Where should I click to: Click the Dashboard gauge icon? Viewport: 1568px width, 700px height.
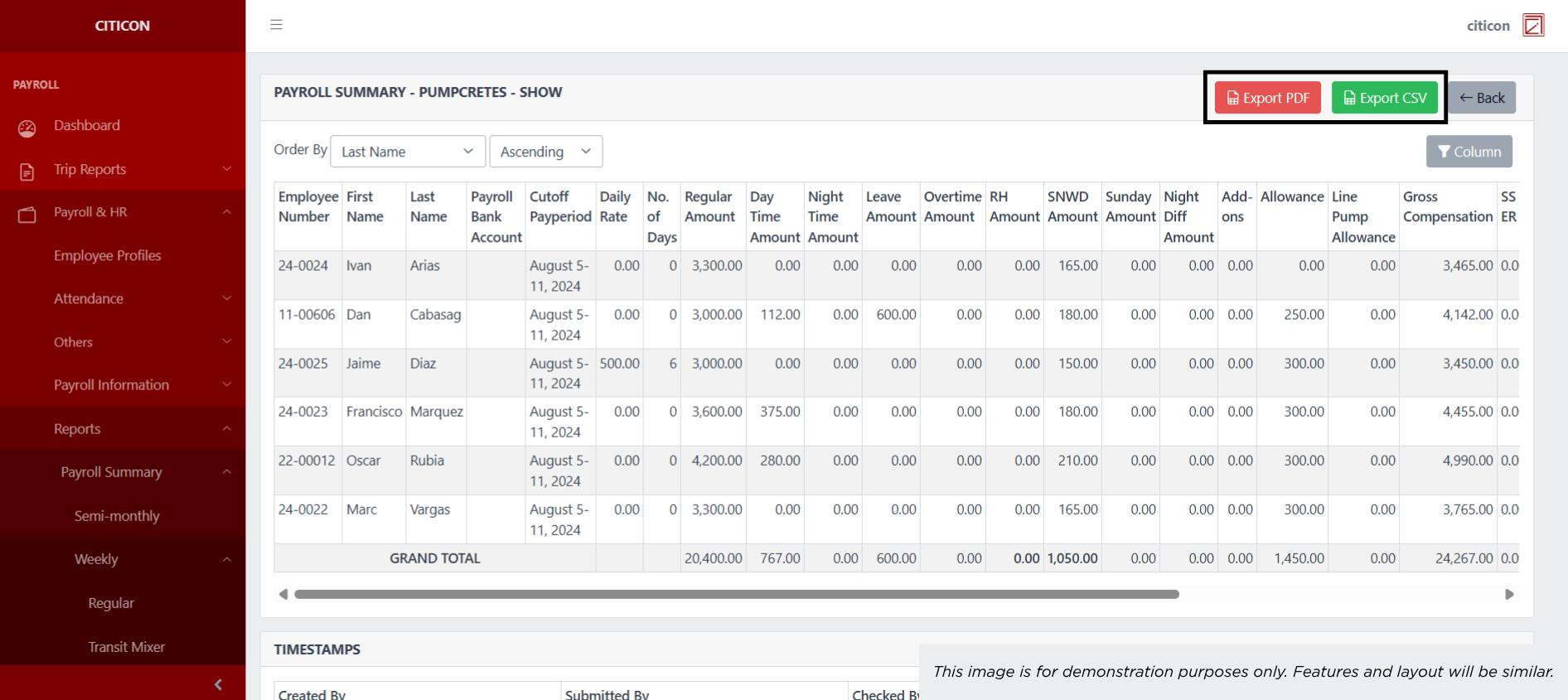pyautogui.click(x=27, y=128)
